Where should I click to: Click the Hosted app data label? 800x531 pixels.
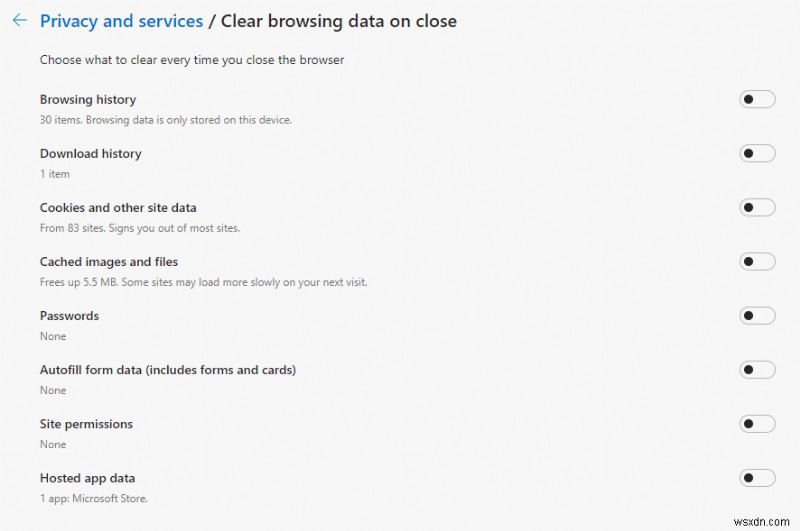pos(87,478)
